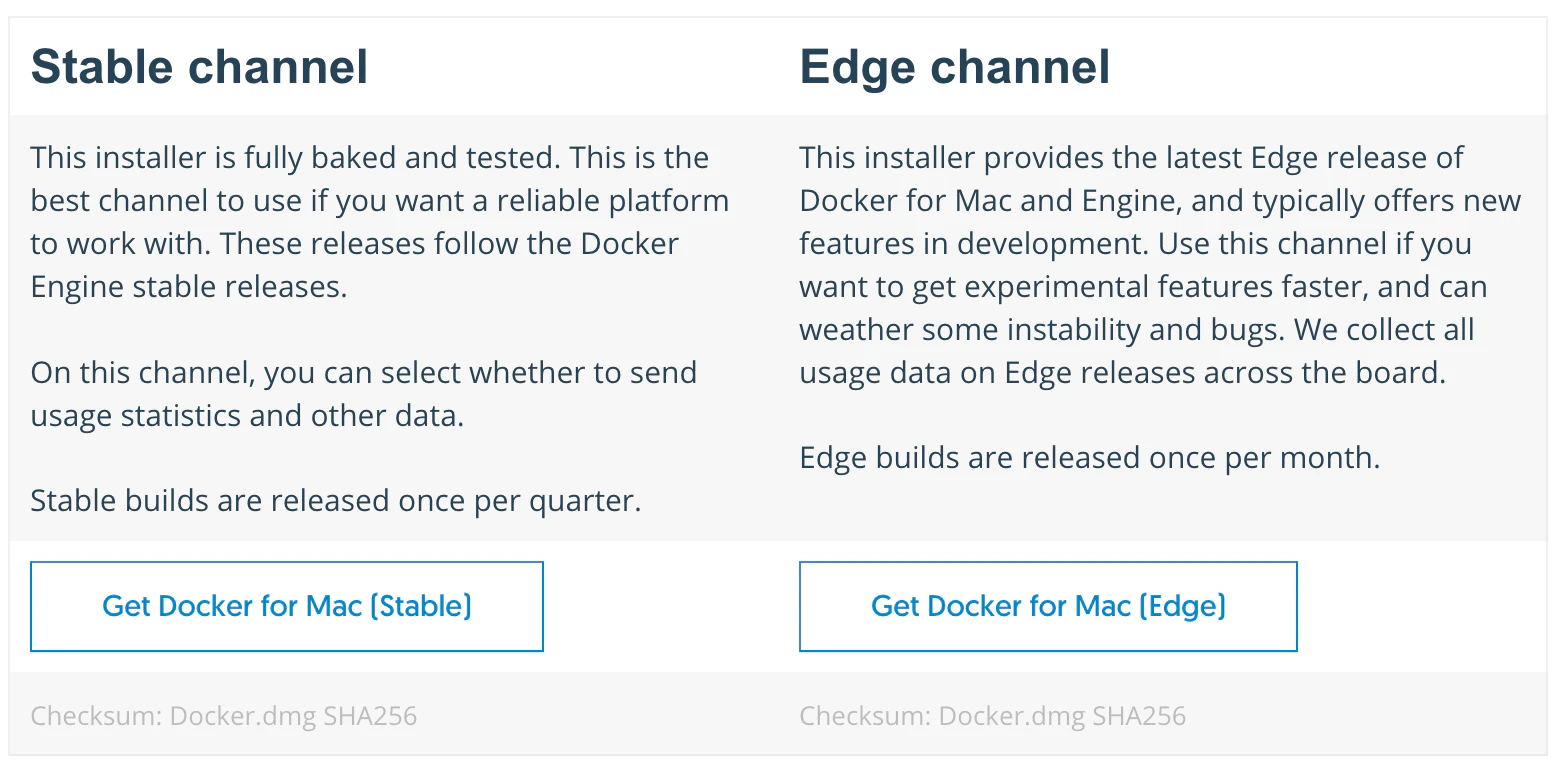Click "Edge builds are released once per month"
This screenshot has height=768, width=1558.
pyautogui.click(x=1090, y=458)
